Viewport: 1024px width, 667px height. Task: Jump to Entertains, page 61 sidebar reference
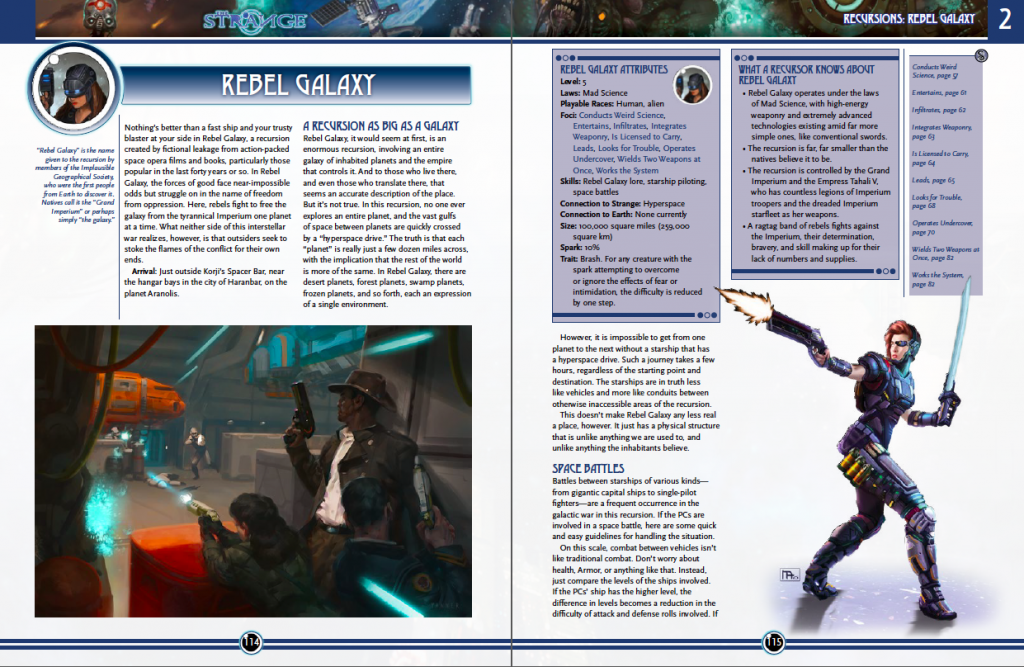(939, 93)
